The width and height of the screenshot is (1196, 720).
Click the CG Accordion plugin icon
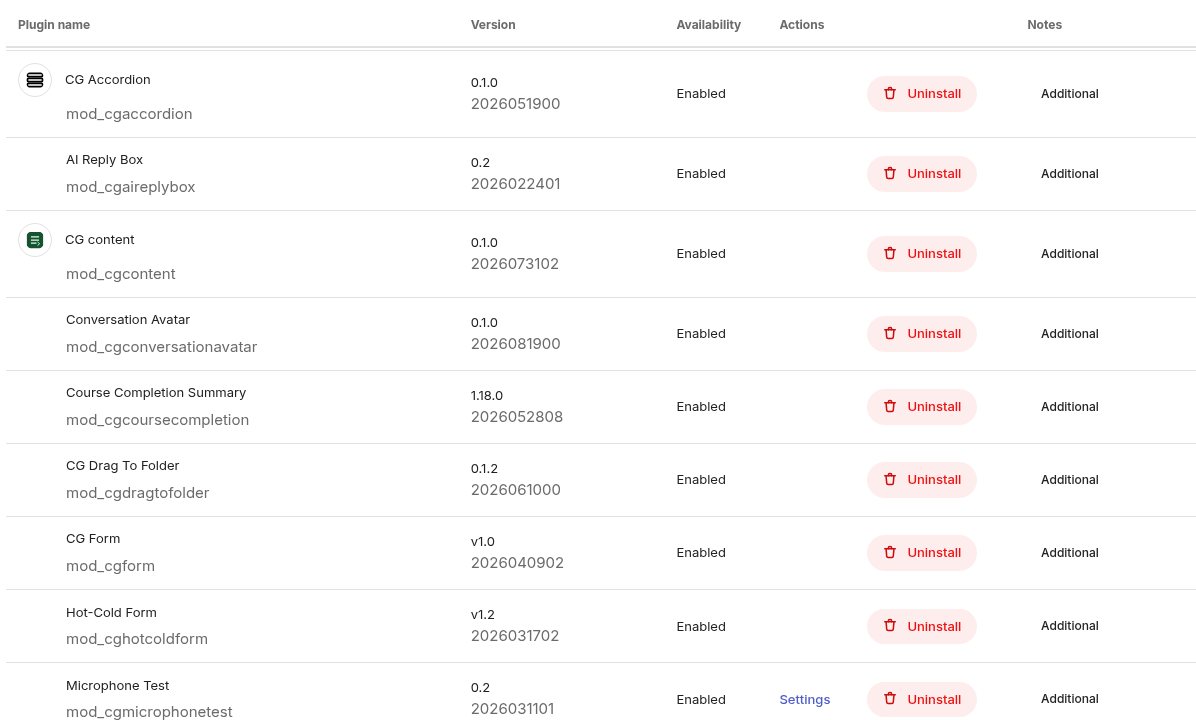[34, 80]
